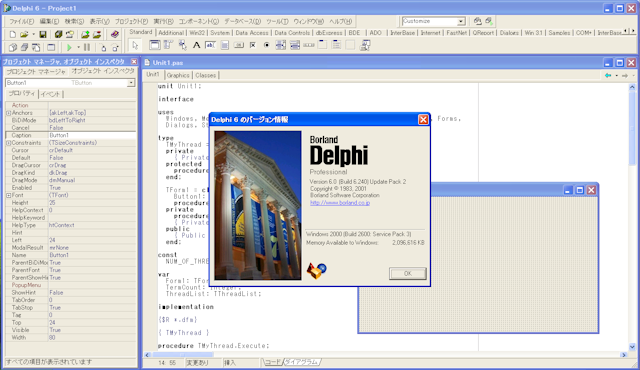Click the Toggle Form/Unit icon
Image resolution: width=640 pixels, height=370 pixels.
(x=36, y=47)
